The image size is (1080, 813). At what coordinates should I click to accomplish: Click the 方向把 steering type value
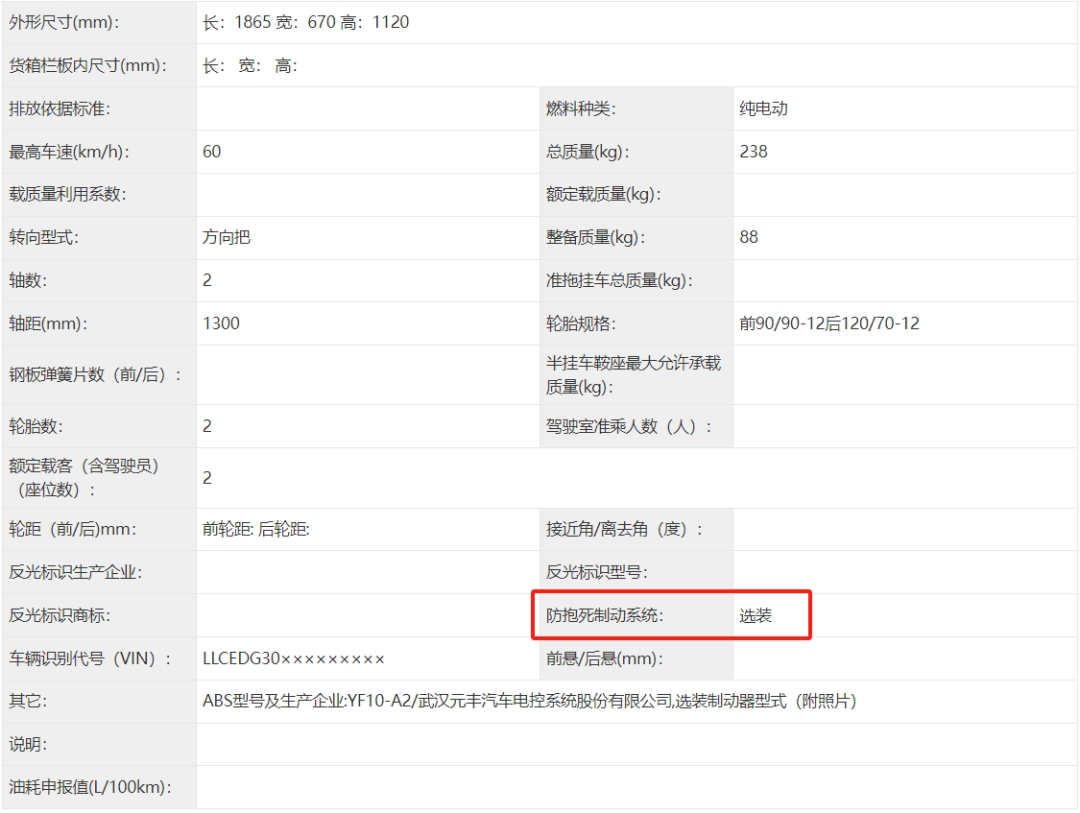(227, 237)
